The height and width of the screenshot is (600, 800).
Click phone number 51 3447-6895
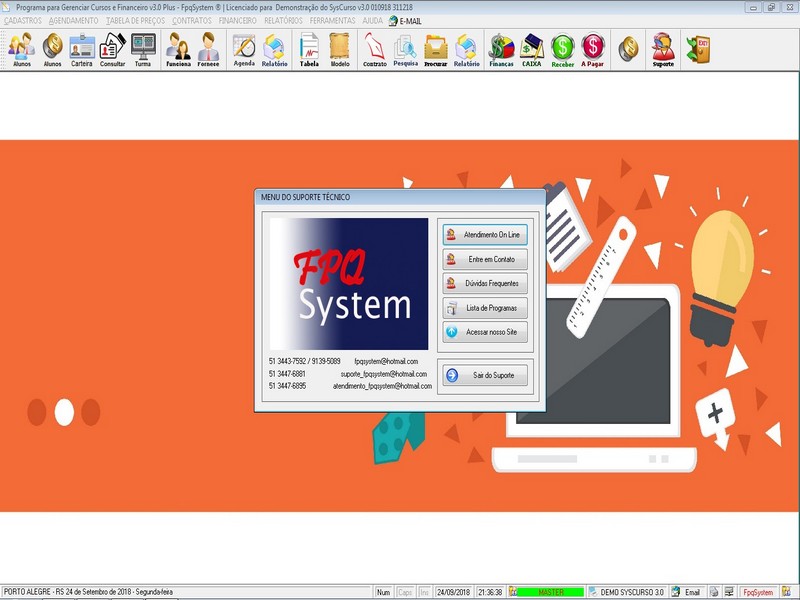pos(287,386)
